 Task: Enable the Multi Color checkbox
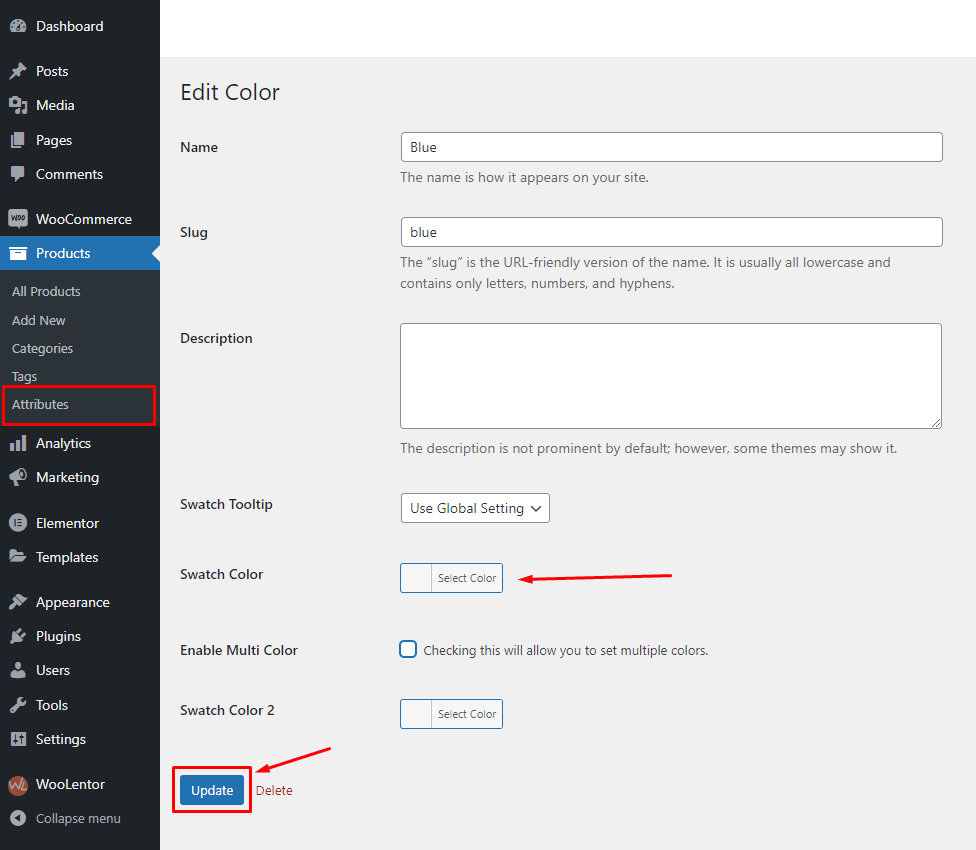[408, 649]
